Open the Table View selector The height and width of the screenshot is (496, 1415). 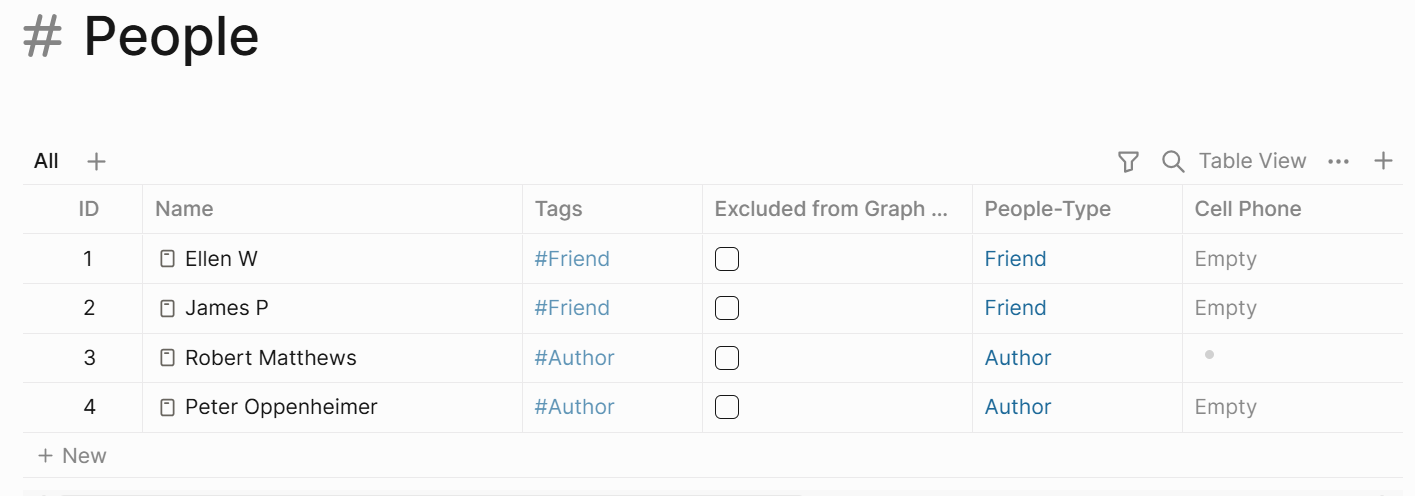1253,161
